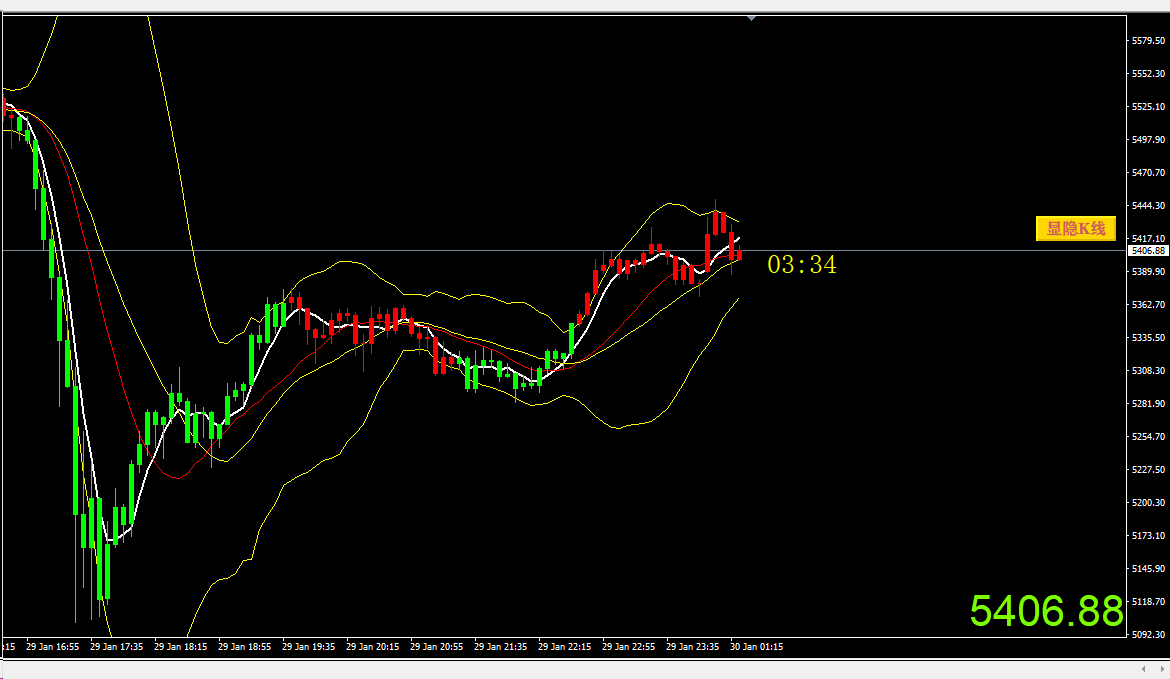Screen dimensions: 1170x679
Task: Click the current price tag 5406.88 on the price axis
Action: 1148,251
